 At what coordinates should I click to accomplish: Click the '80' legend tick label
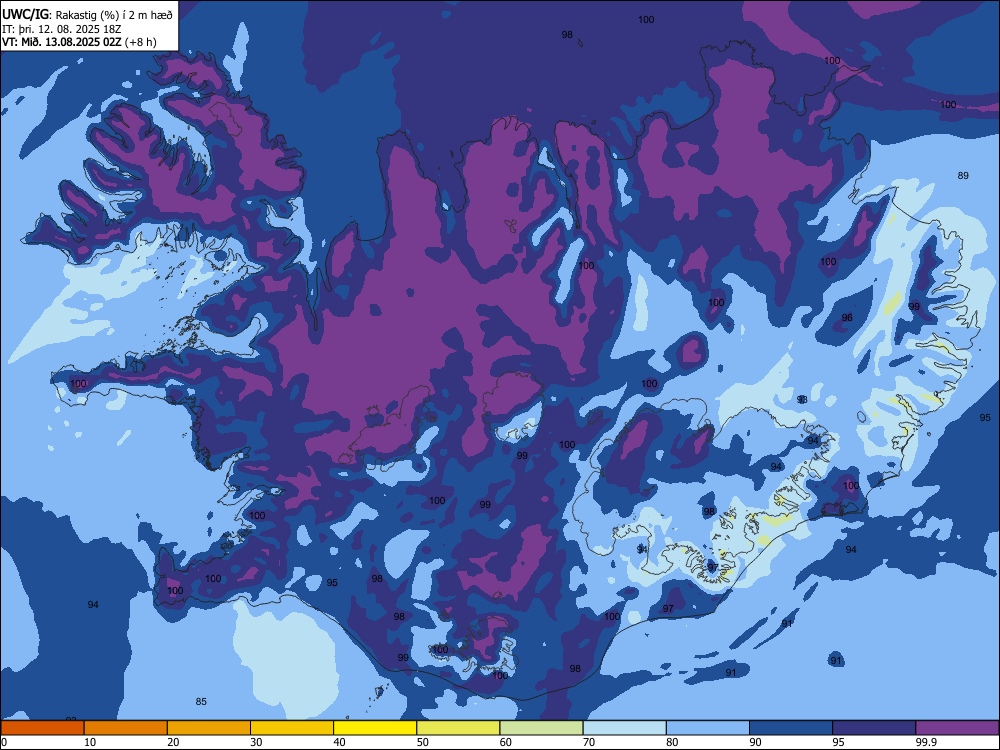tap(672, 742)
